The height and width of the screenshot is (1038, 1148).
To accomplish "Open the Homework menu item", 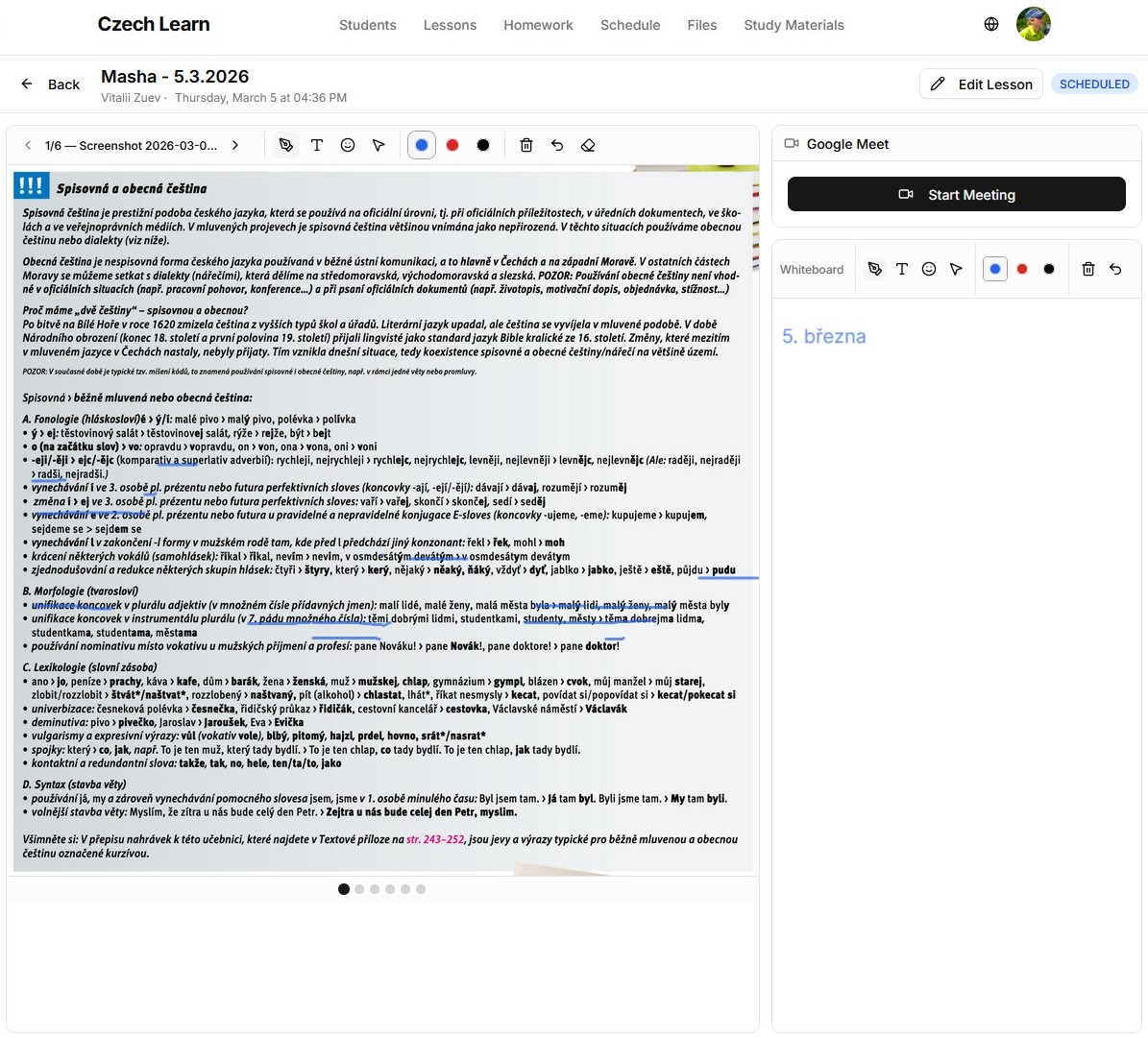I will 538,25.
